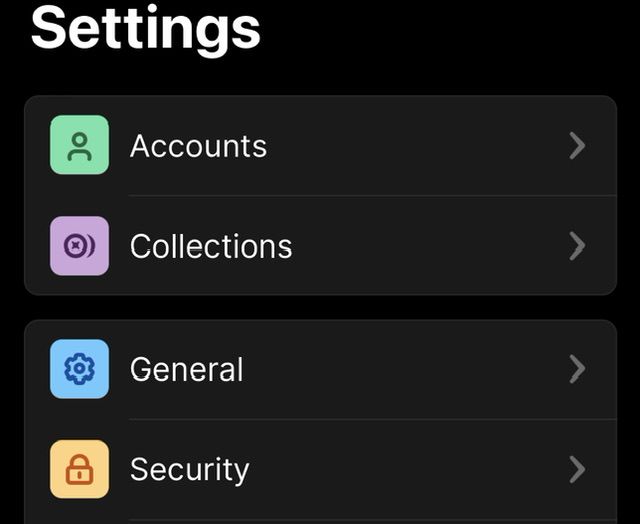Expand Accounts using its chevron arrow

point(576,146)
